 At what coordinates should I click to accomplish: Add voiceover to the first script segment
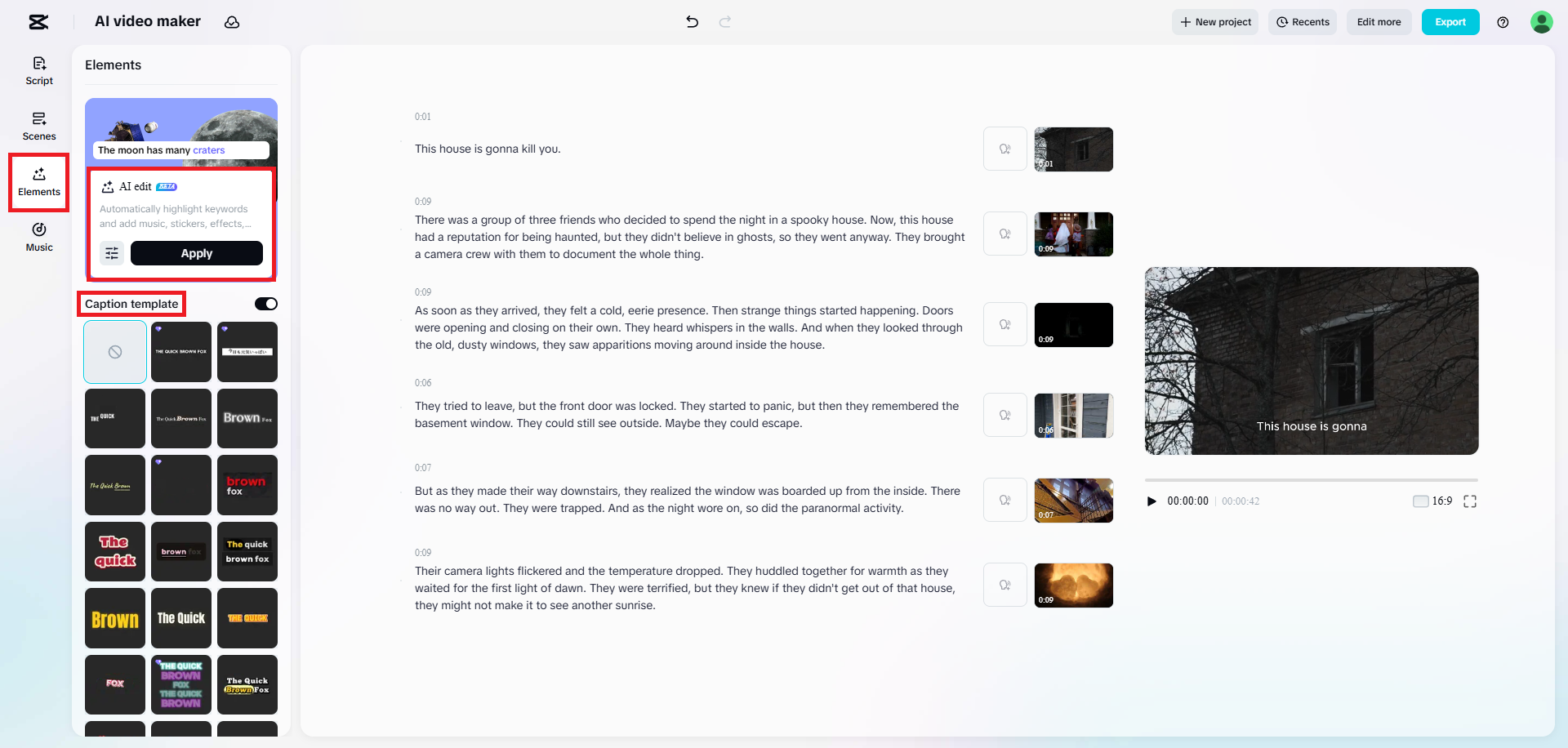pos(1004,149)
